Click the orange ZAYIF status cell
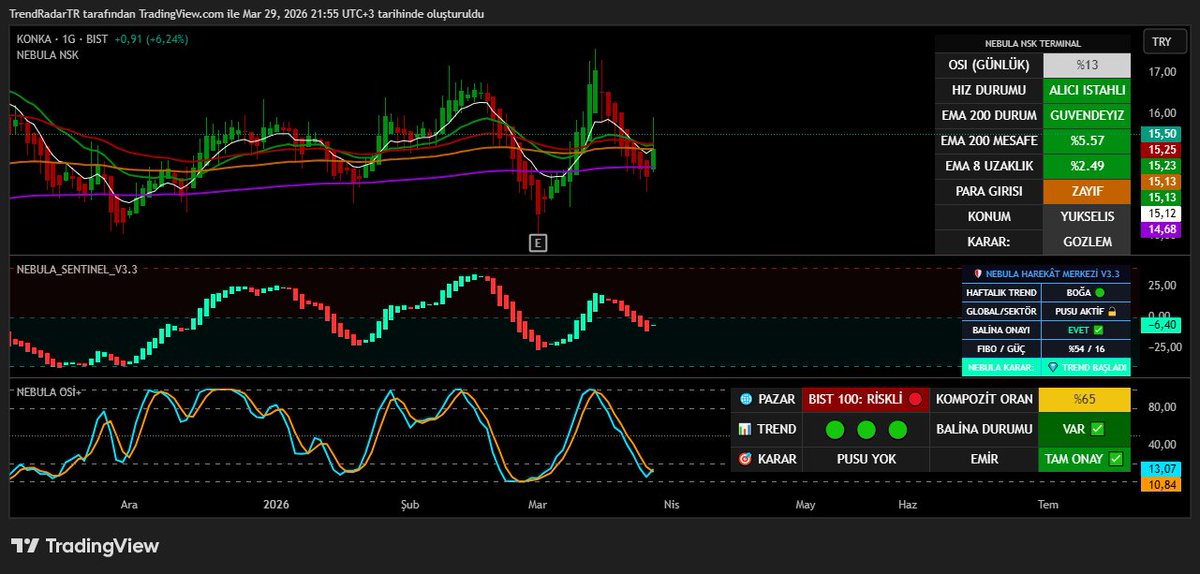 pos(1087,190)
